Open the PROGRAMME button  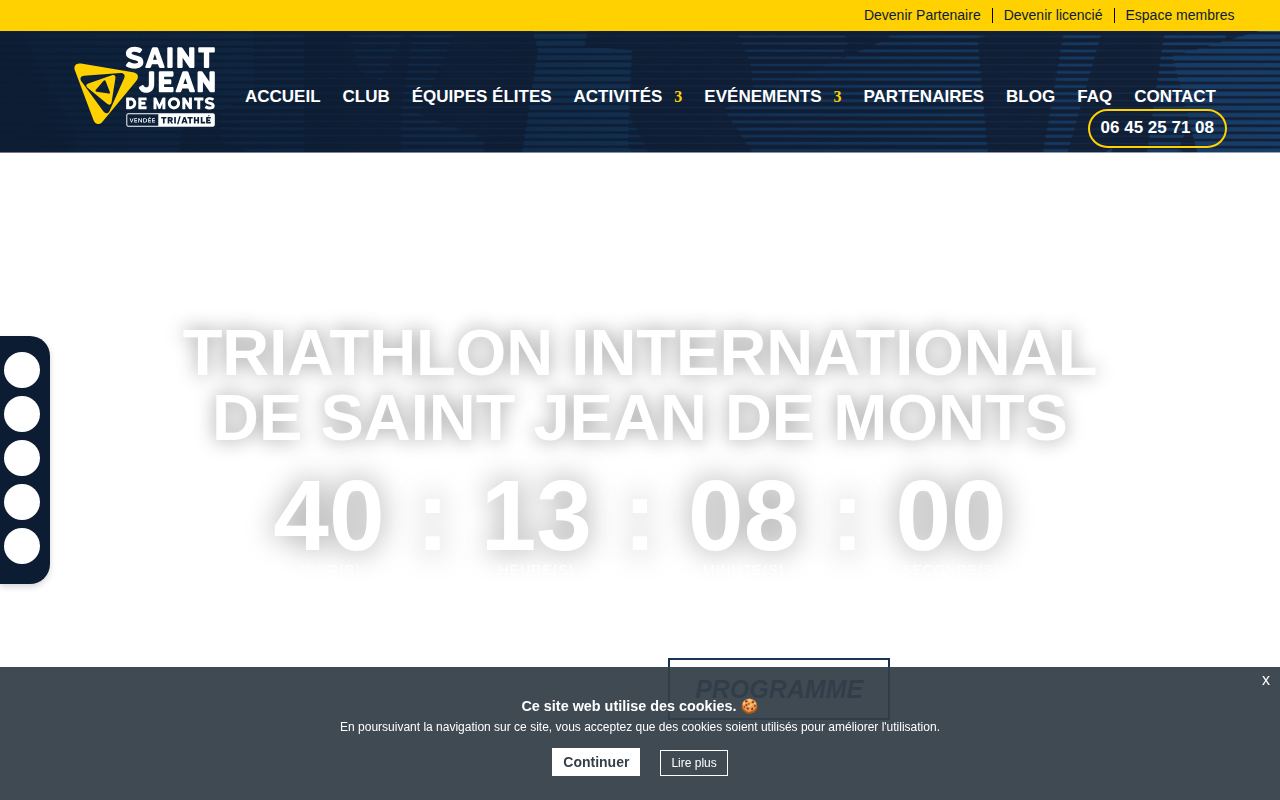[779, 689]
